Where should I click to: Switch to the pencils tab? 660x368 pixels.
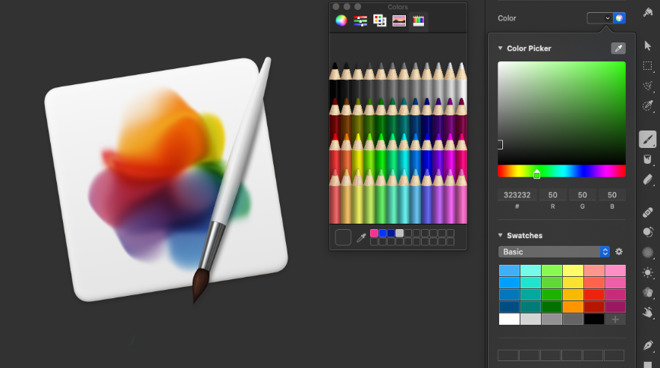[x=418, y=20]
